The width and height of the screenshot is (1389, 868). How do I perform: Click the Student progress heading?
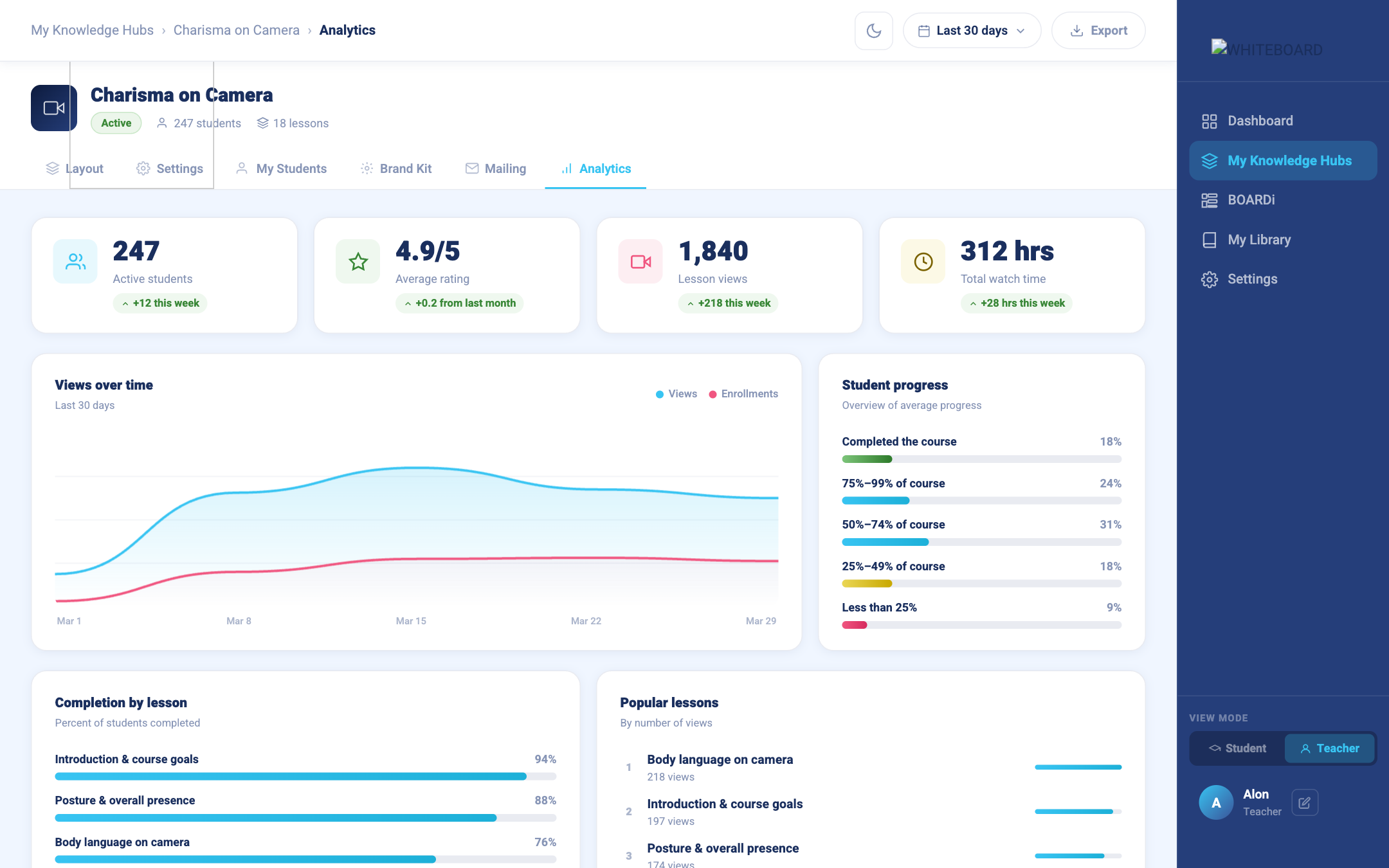[895, 385]
